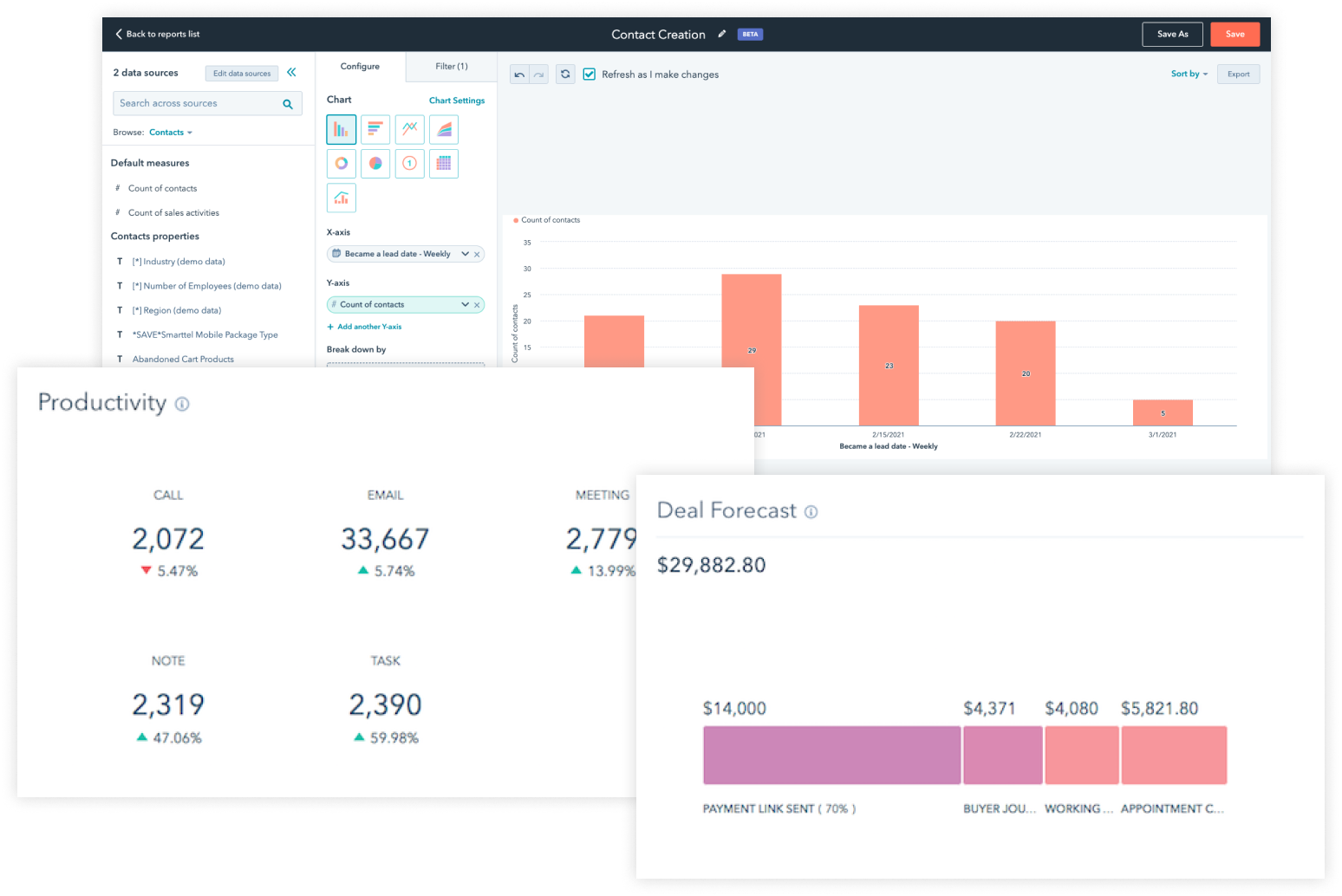Refresh the report preview
Viewport: 1342px width, 896px height.
pyautogui.click(x=565, y=74)
